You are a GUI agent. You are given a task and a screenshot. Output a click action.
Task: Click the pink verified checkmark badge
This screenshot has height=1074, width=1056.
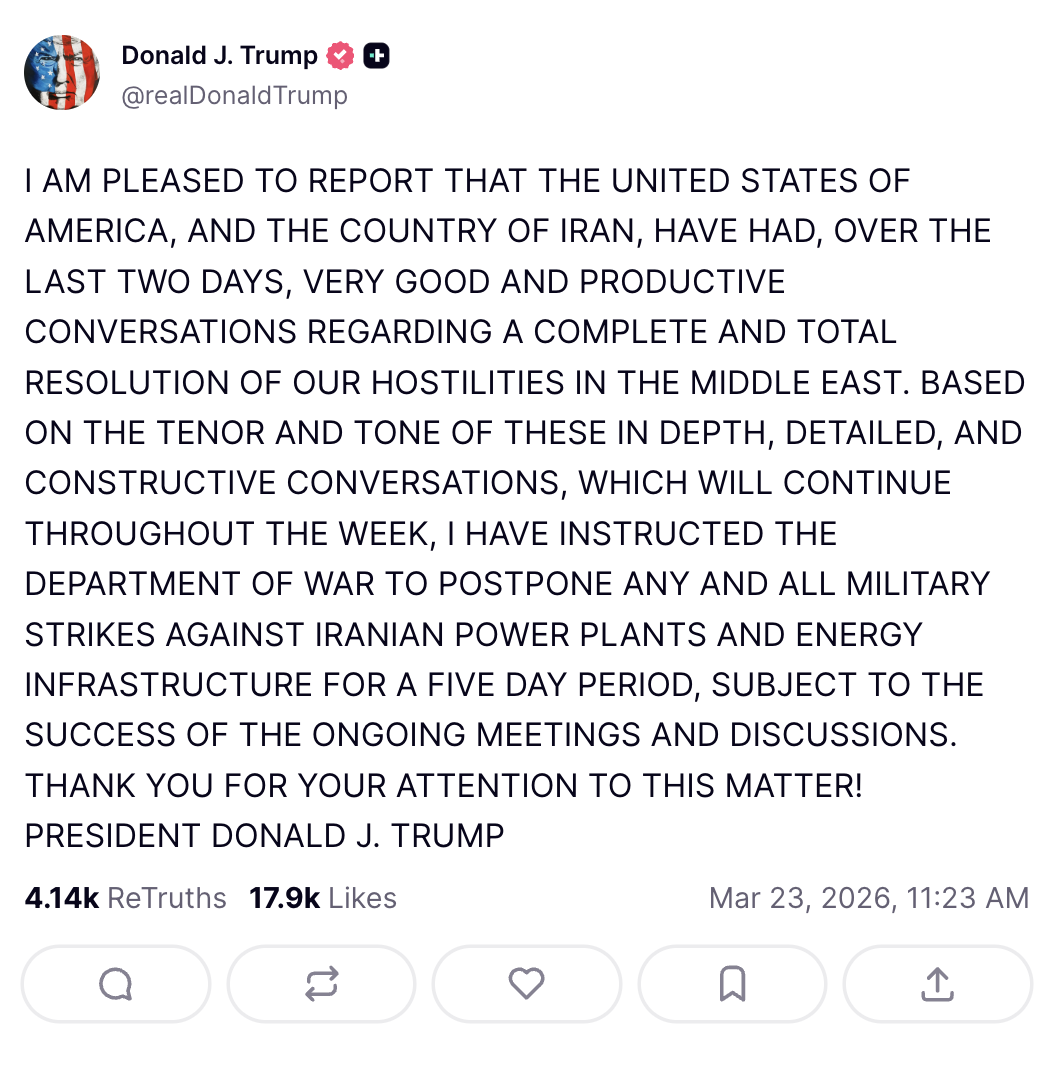point(340,55)
